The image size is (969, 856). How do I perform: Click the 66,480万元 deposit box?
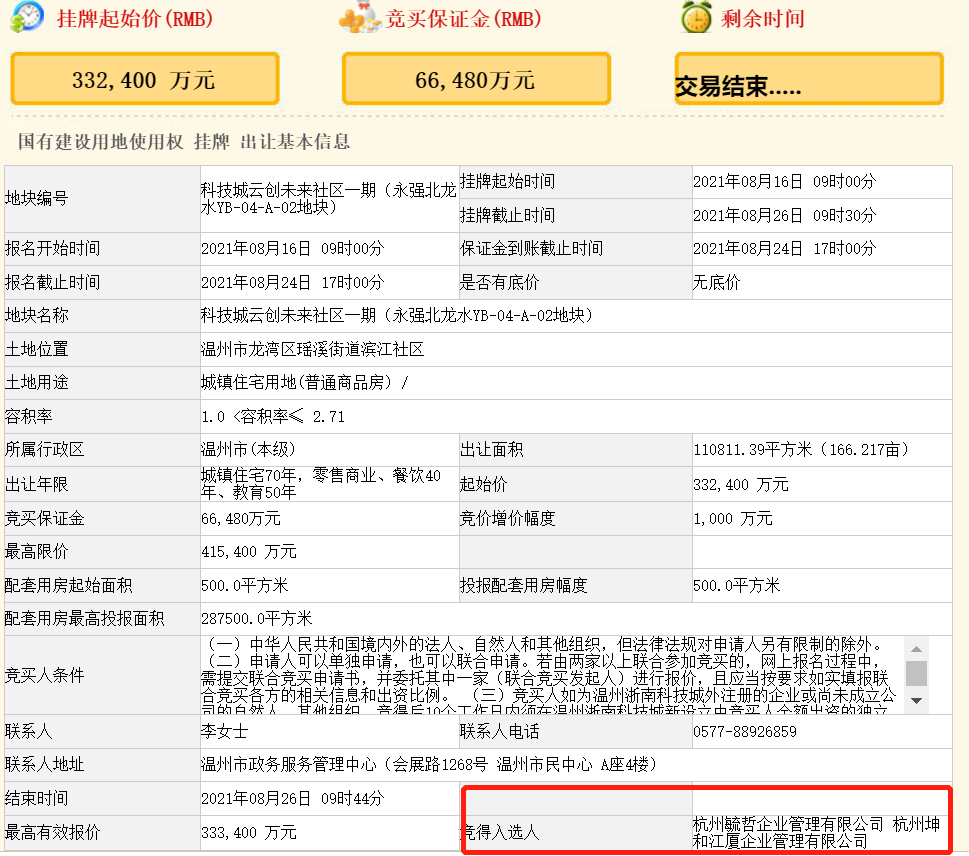click(x=476, y=79)
